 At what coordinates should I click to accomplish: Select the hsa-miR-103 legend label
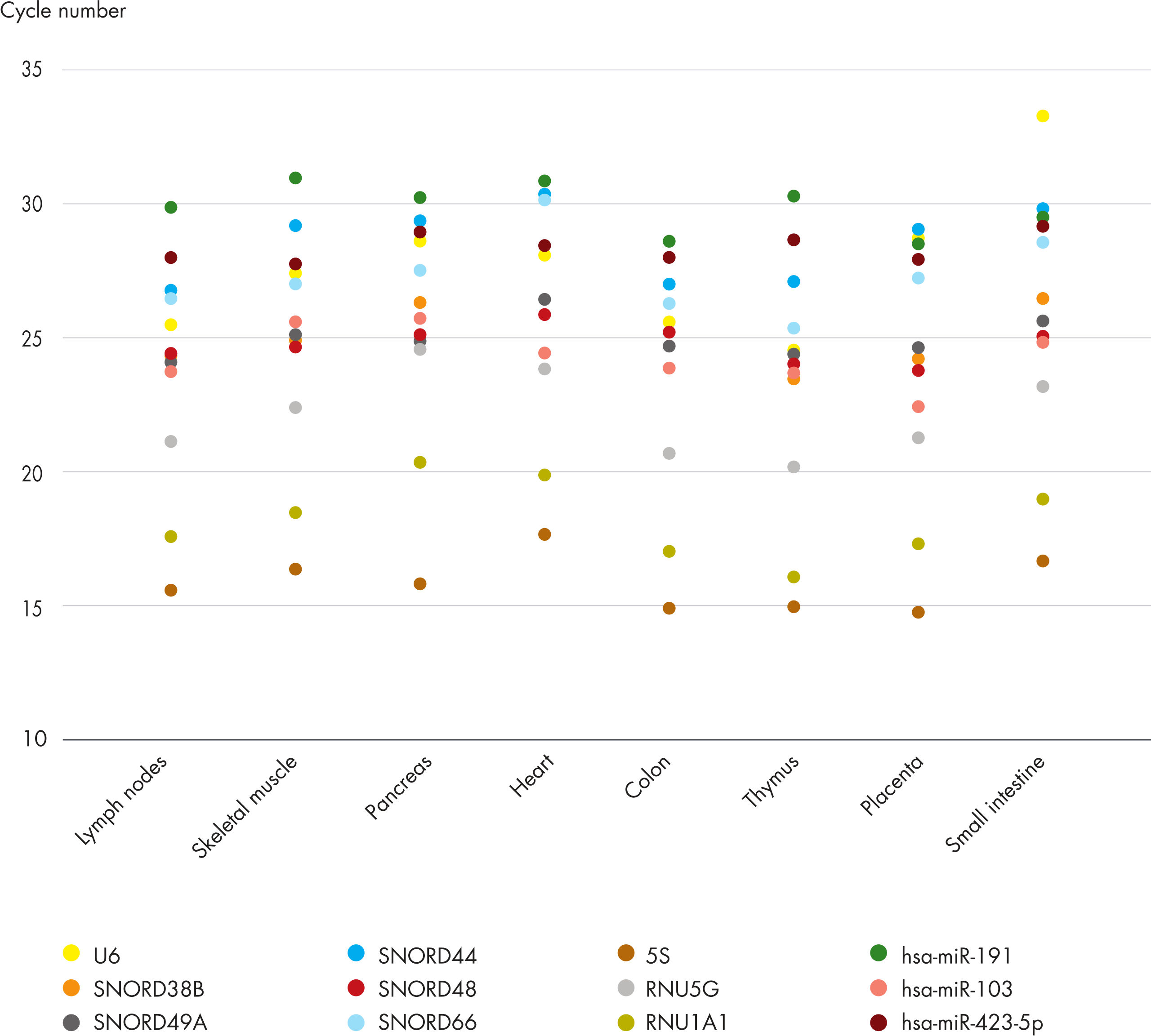pyautogui.click(x=957, y=989)
